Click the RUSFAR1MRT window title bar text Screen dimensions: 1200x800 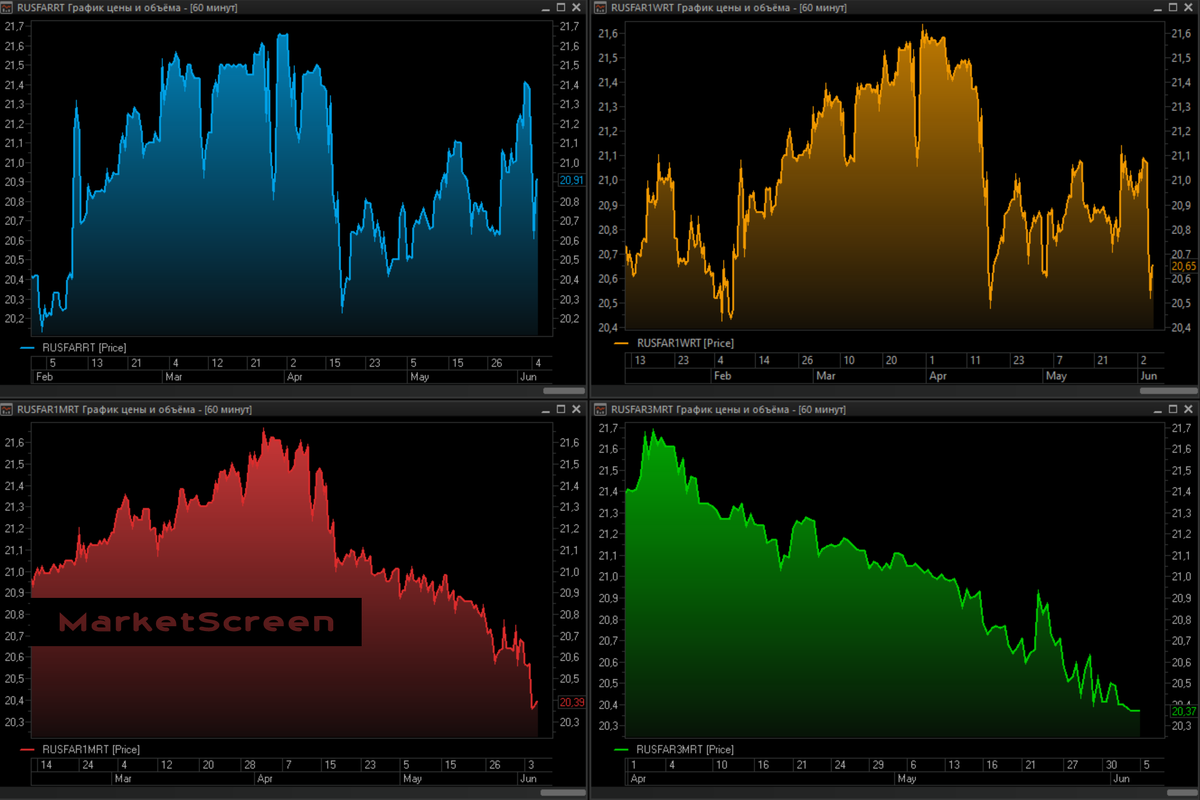(x=135, y=410)
